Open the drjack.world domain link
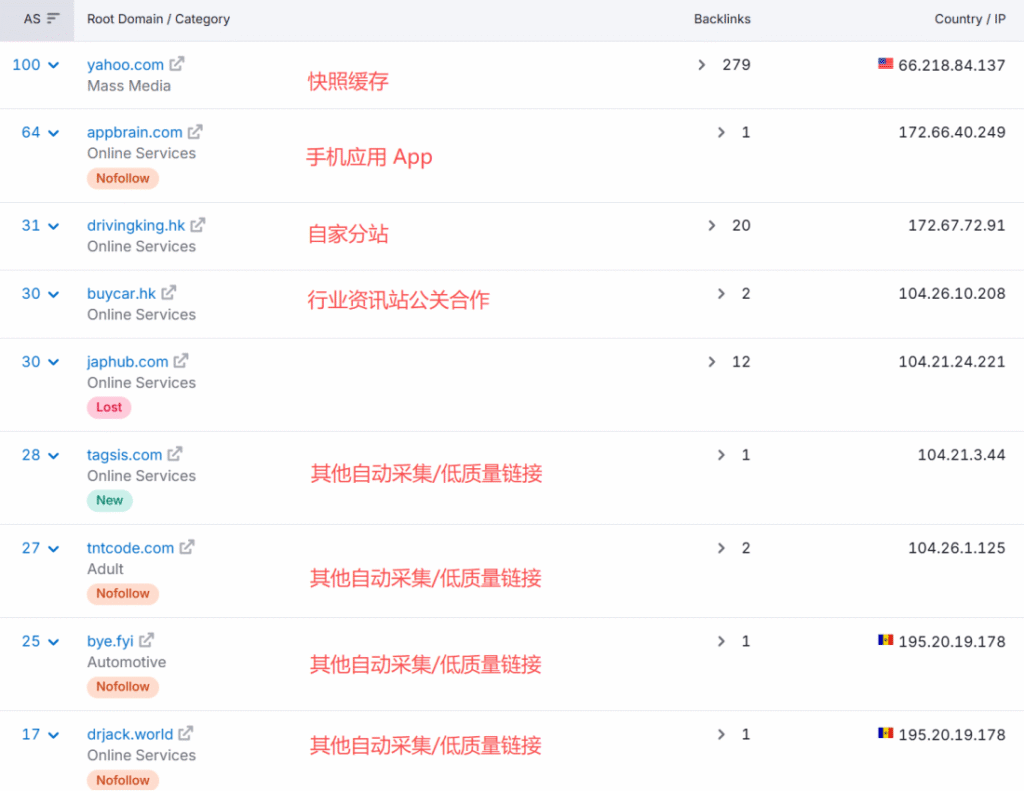The height and width of the screenshot is (791, 1024). pyautogui.click(x=130, y=734)
